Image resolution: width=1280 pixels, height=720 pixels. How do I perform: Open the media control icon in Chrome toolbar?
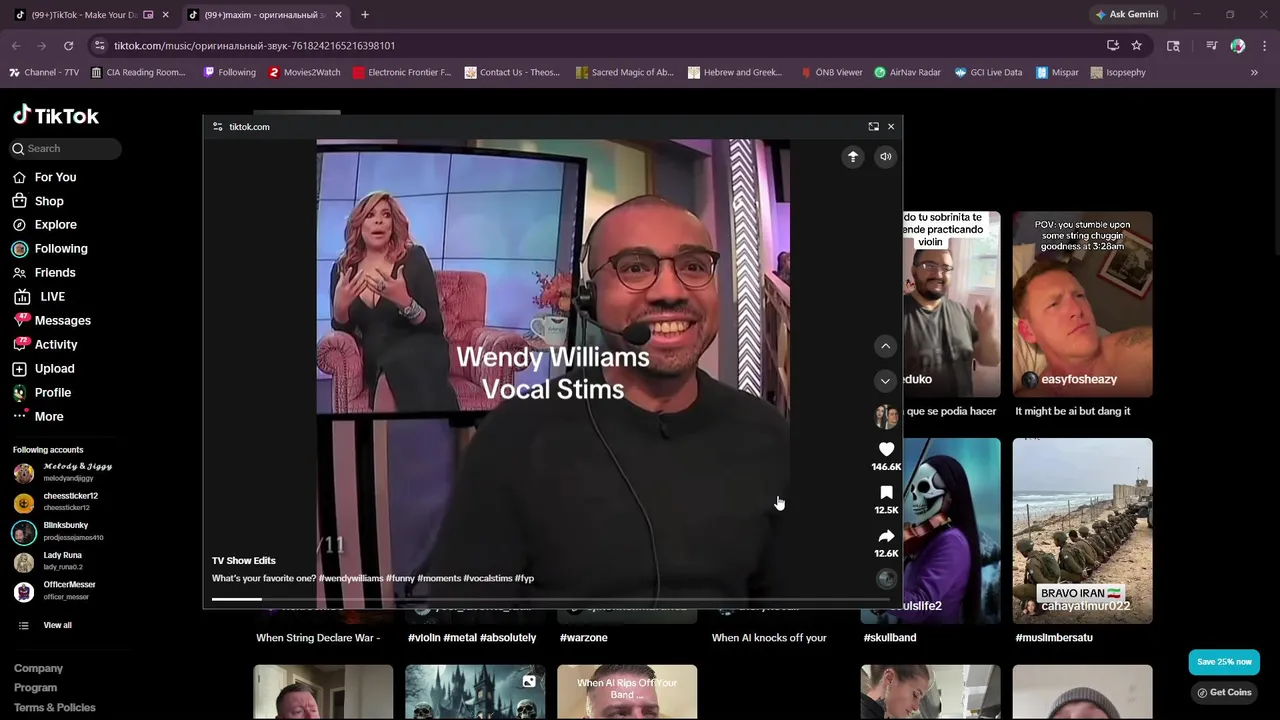[1211, 46]
